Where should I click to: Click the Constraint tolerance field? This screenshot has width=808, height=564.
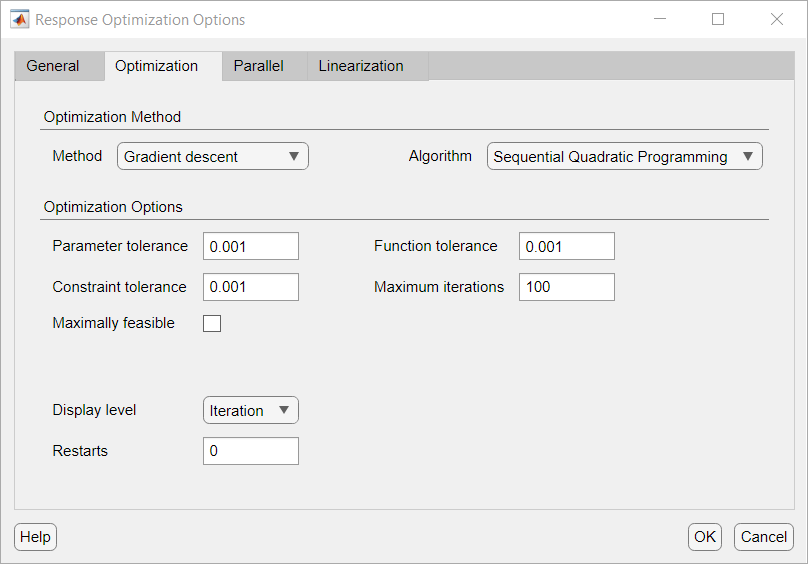click(x=250, y=287)
